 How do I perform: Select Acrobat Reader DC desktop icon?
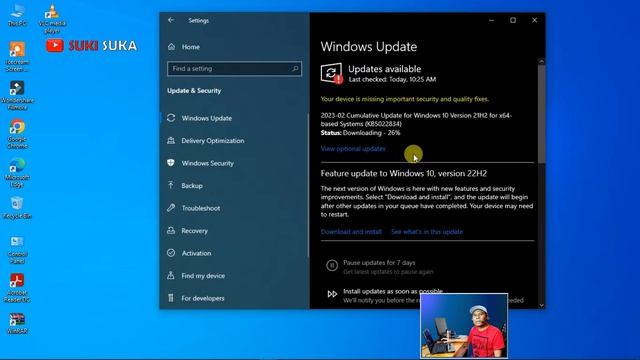coord(17,288)
